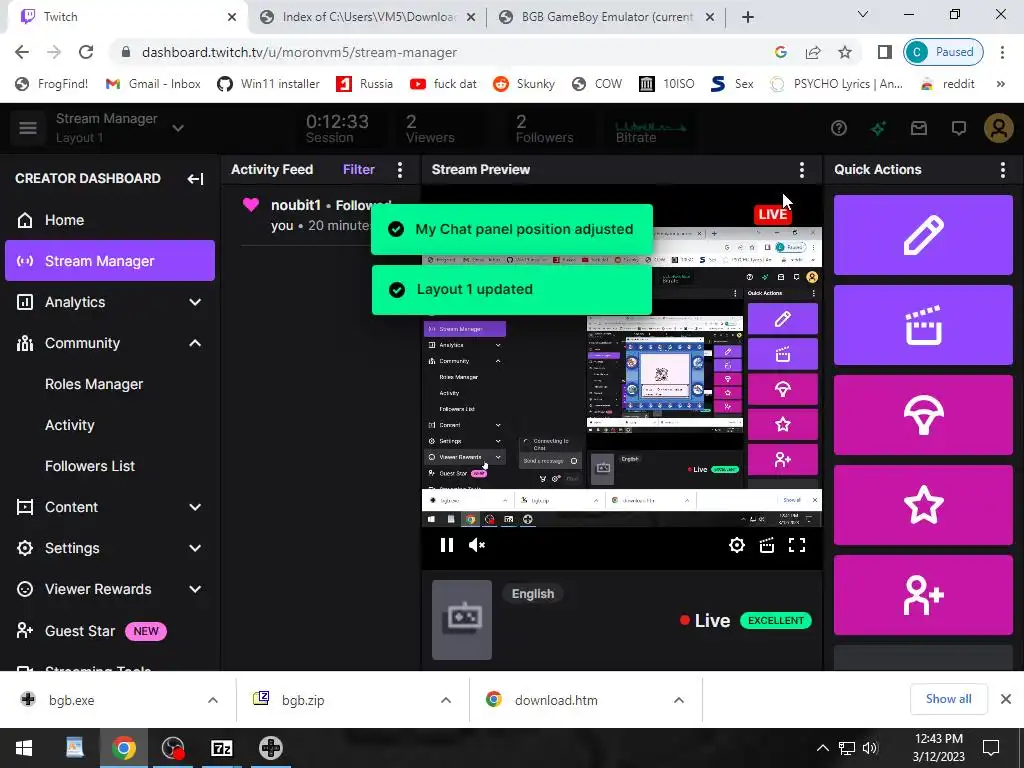Show more bookmarks overflow chevron

point(1000,84)
